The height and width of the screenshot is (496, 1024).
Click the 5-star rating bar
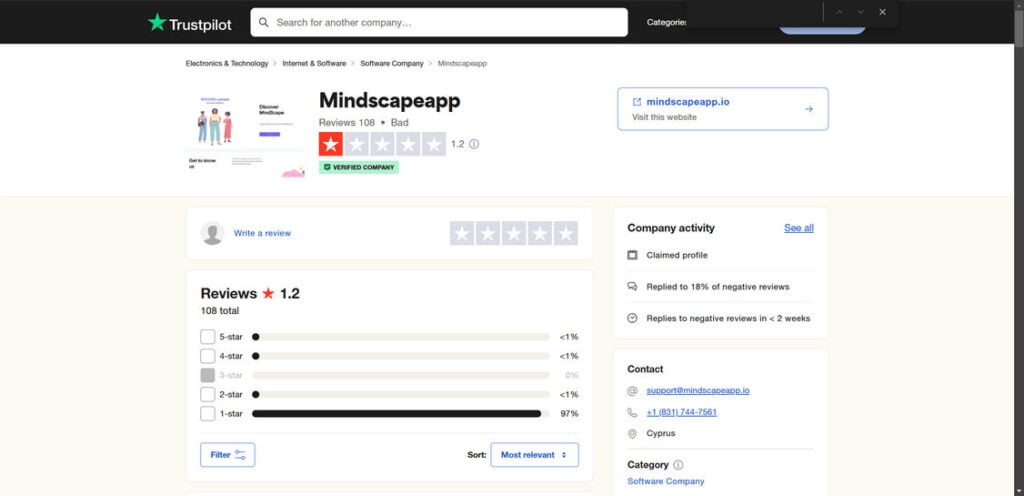click(x=401, y=337)
